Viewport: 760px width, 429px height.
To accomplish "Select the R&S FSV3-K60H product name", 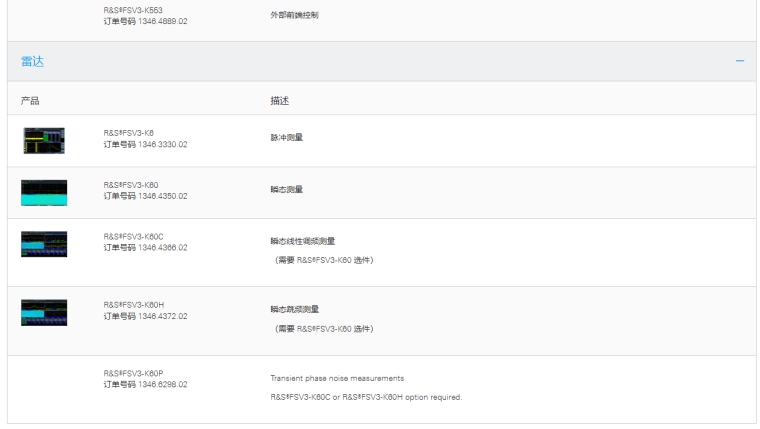I will (x=133, y=305).
